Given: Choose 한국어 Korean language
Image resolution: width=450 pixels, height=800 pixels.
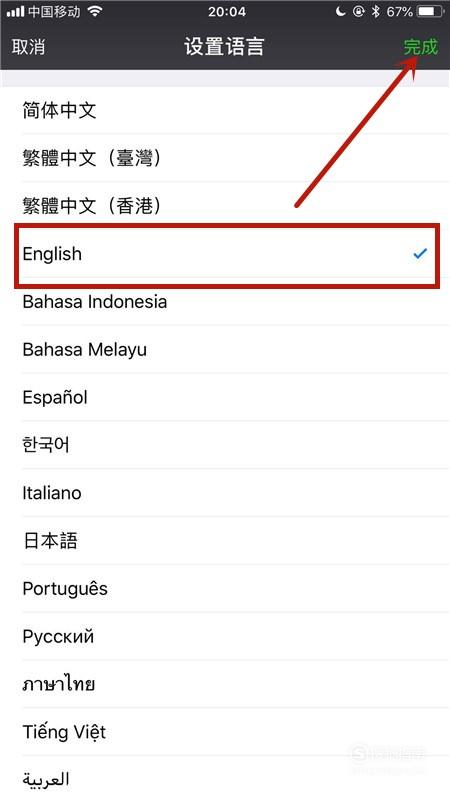Looking at the screenshot, I should 225,445.
